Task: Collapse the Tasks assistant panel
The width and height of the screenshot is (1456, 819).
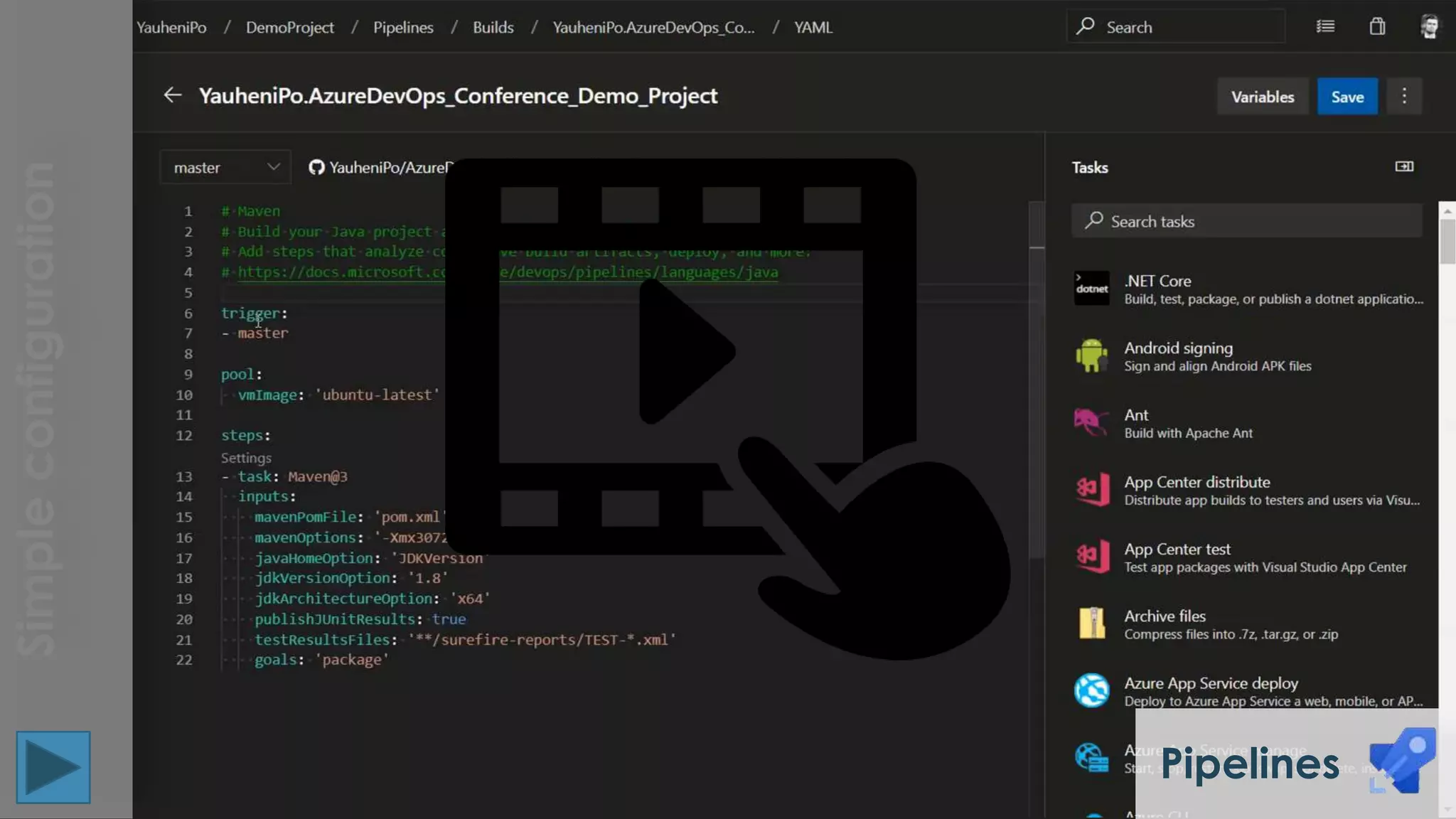Action: pos(1404,166)
